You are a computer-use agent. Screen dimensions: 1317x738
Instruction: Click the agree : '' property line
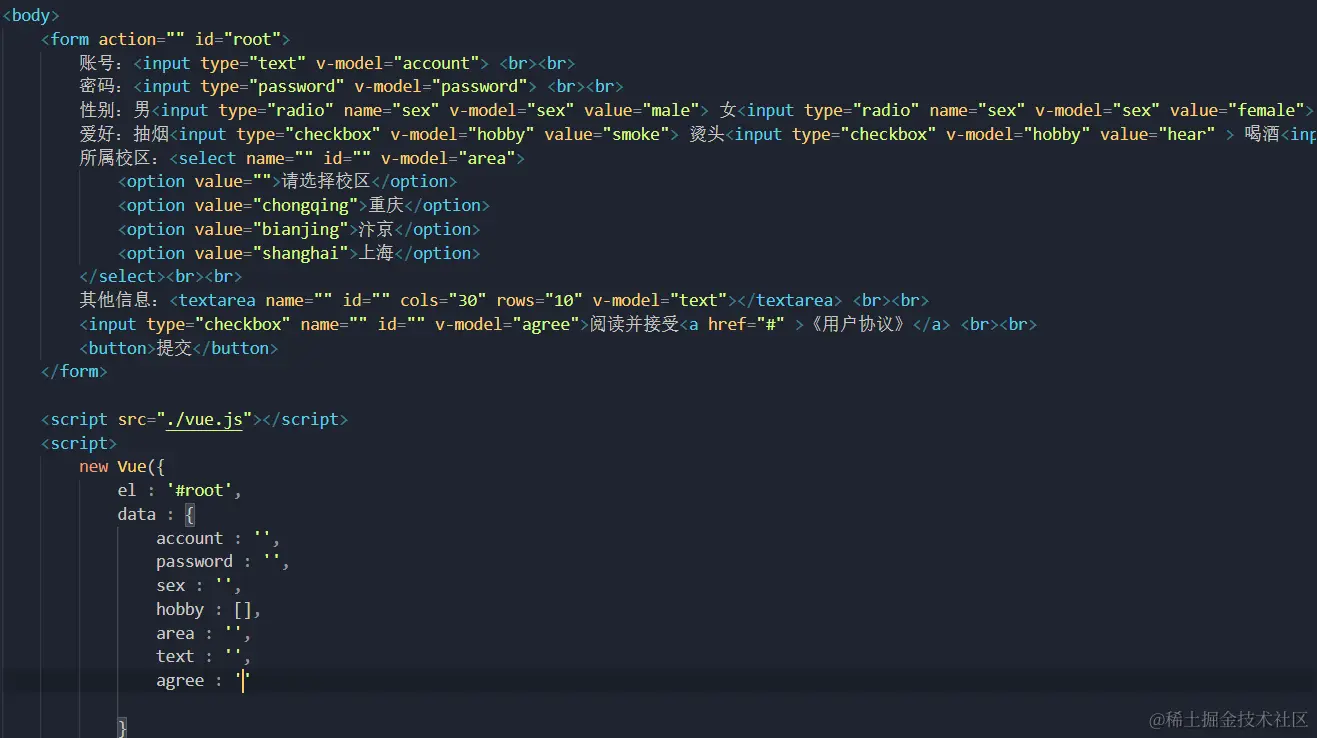point(204,682)
